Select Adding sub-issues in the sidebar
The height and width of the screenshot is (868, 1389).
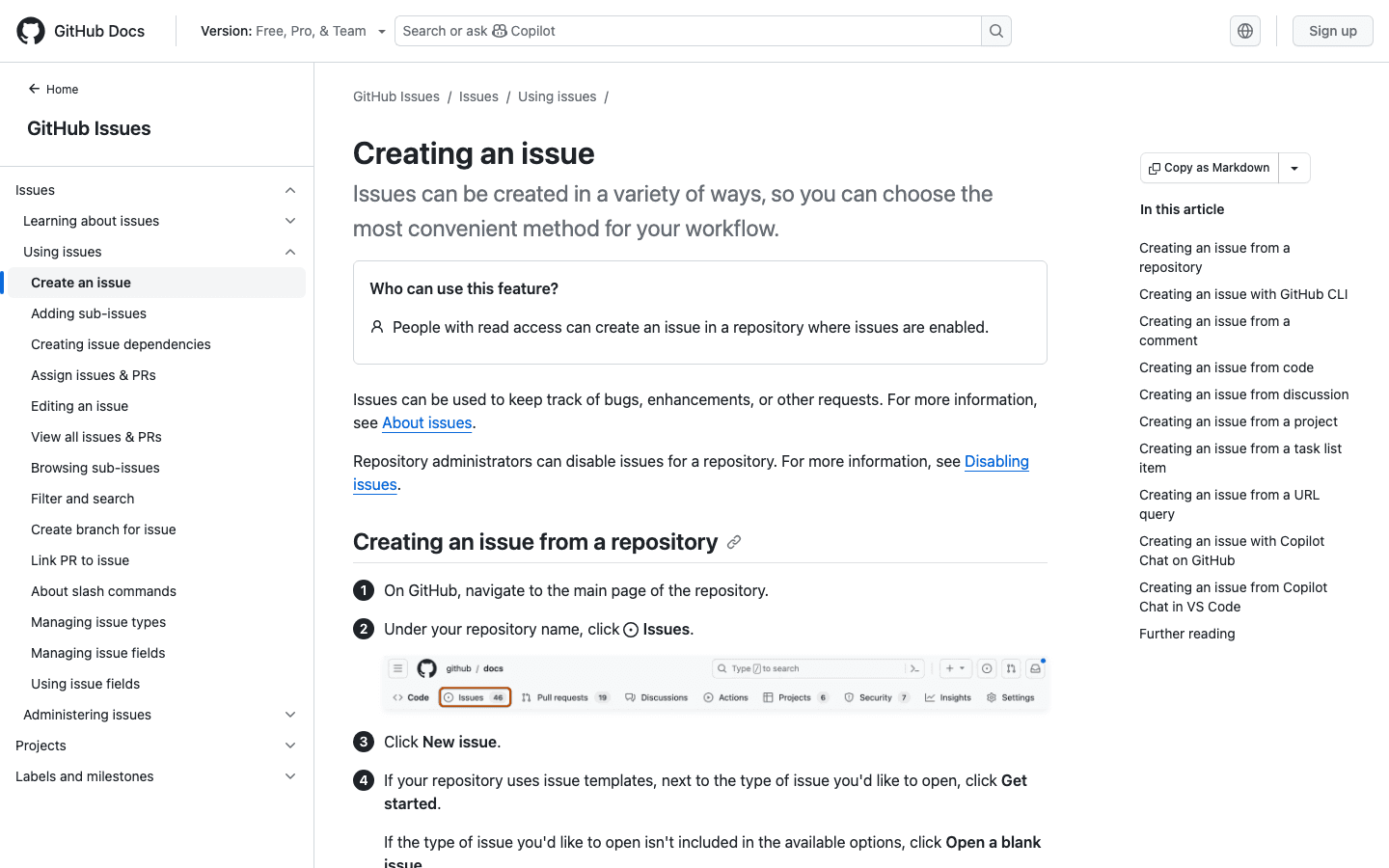(x=89, y=312)
